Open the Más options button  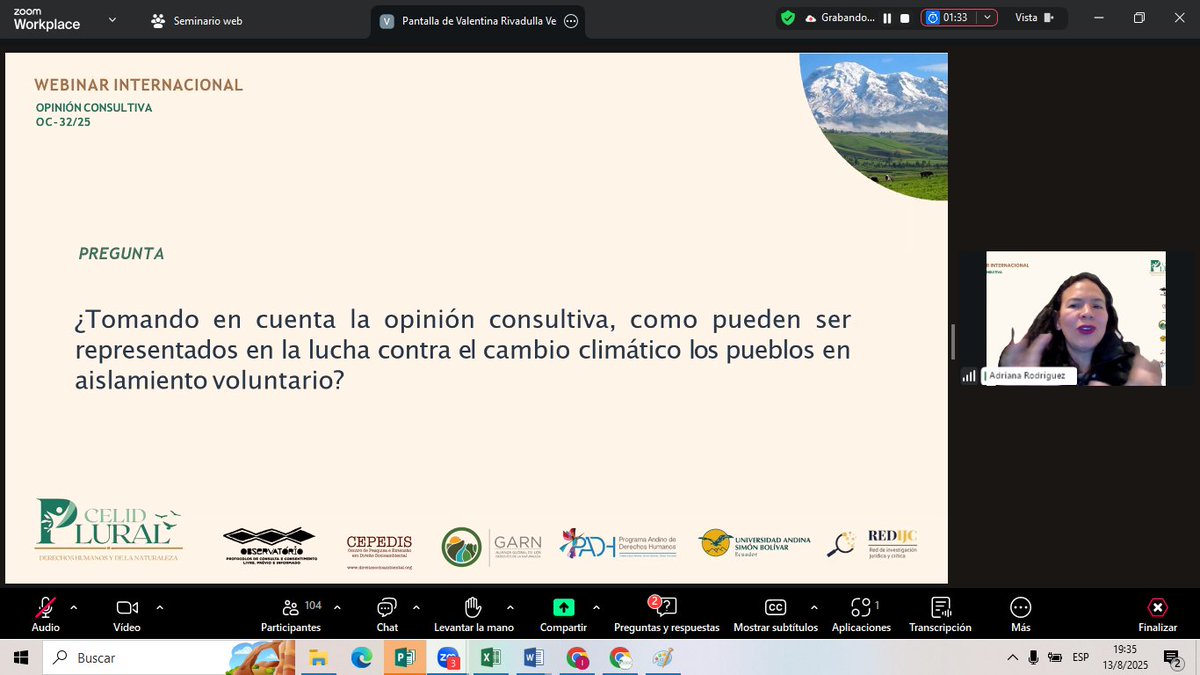click(x=1020, y=613)
